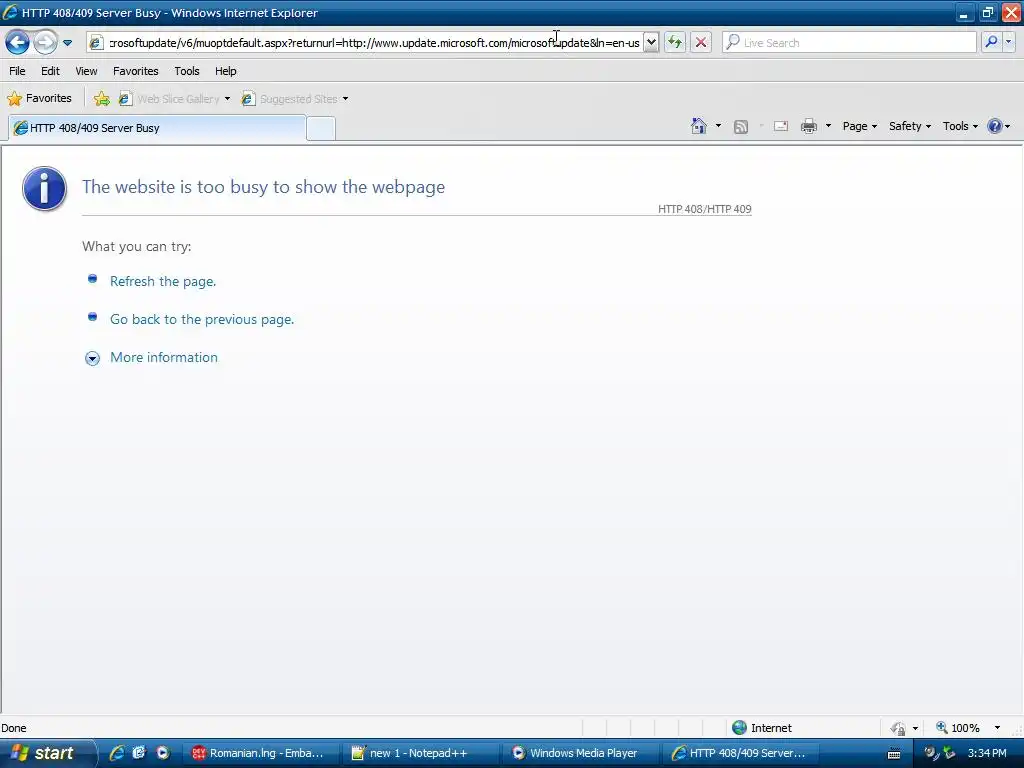Click the red Stop loading button

tap(701, 43)
